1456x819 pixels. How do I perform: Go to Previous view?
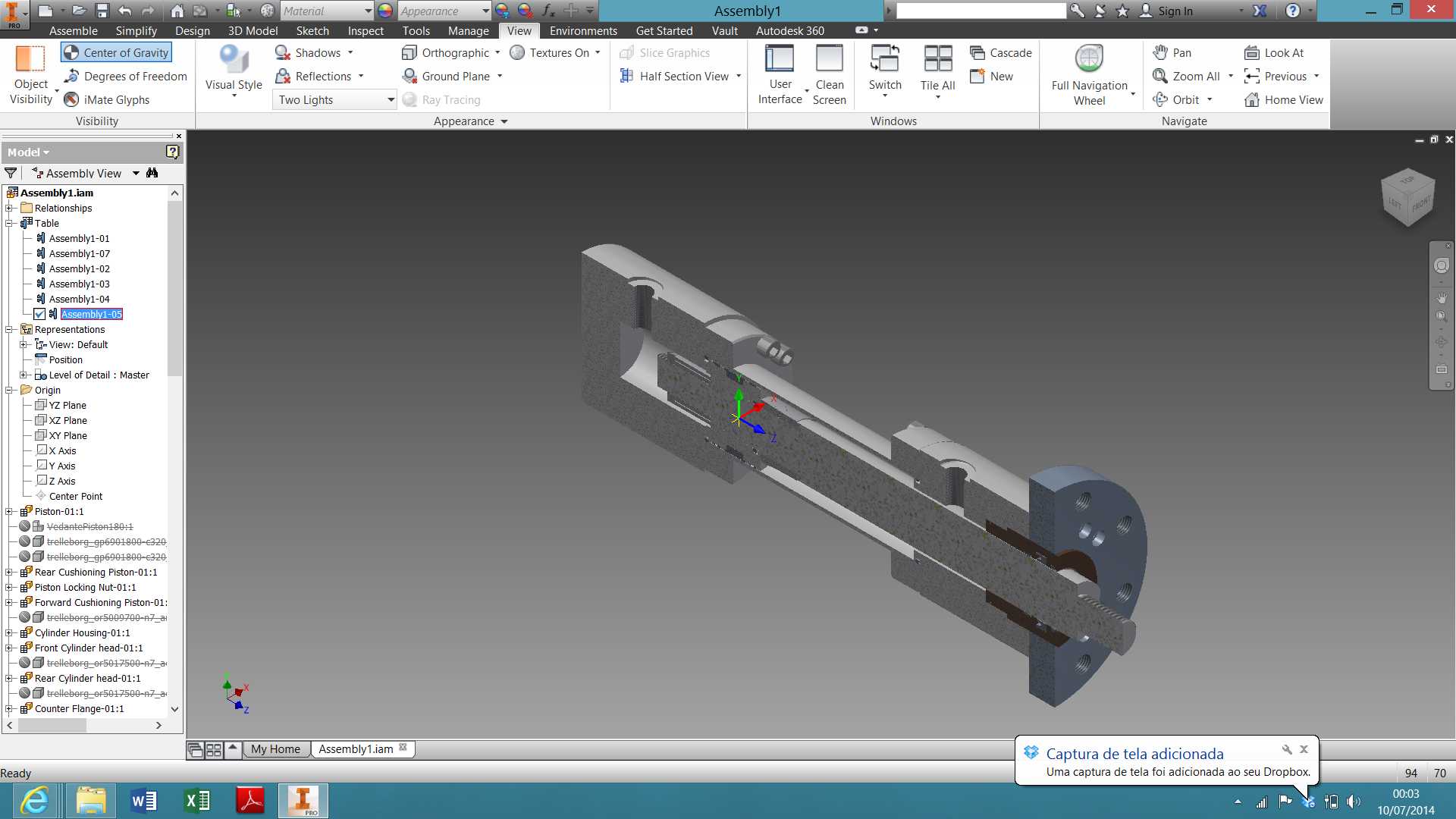[1276, 76]
